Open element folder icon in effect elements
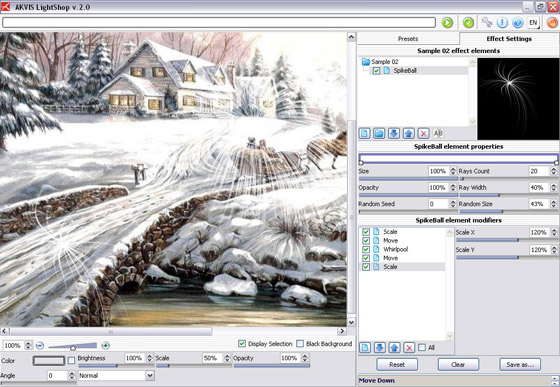This screenshot has width=560, height=387. (x=379, y=134)
